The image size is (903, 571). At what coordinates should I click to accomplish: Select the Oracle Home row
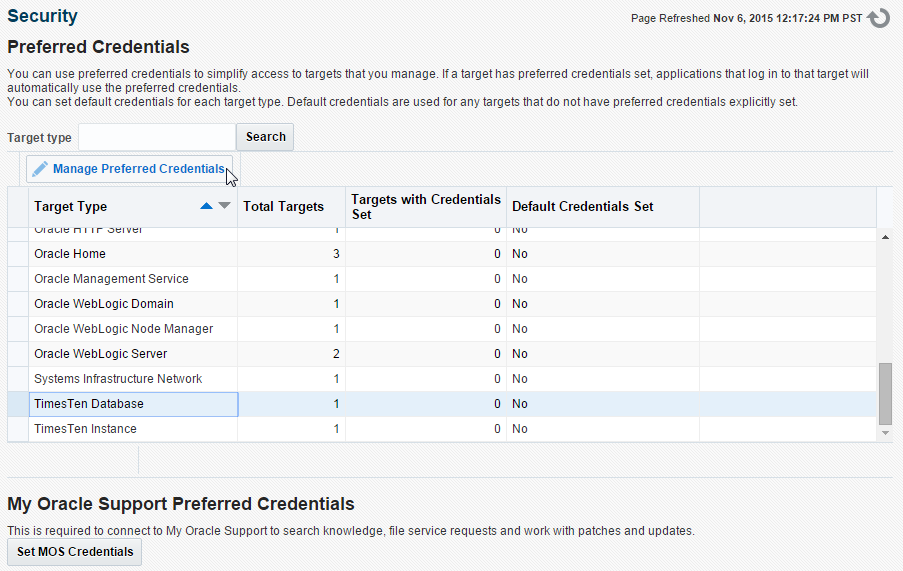pyautogui.click(x=70, y=254)
